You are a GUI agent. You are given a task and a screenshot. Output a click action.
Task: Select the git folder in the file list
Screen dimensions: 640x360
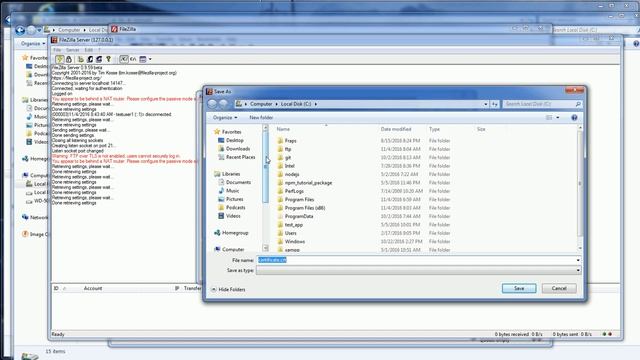288,158
